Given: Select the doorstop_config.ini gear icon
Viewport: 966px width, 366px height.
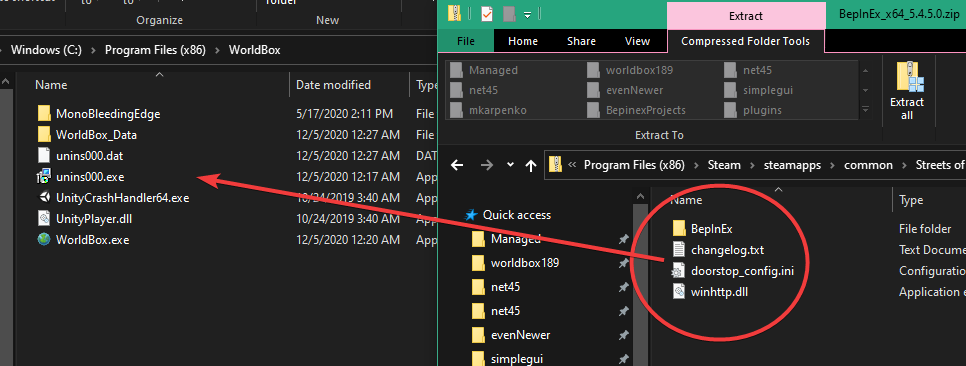Looking at the screenshot, I should 679,270.
